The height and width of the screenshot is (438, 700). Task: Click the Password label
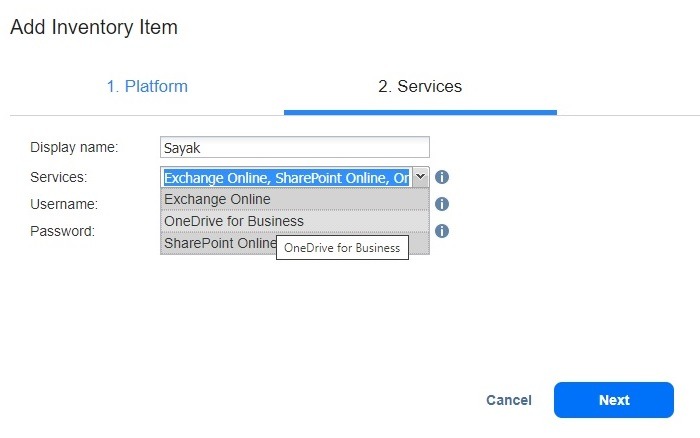pyautogui.click(x=62, y=231)
